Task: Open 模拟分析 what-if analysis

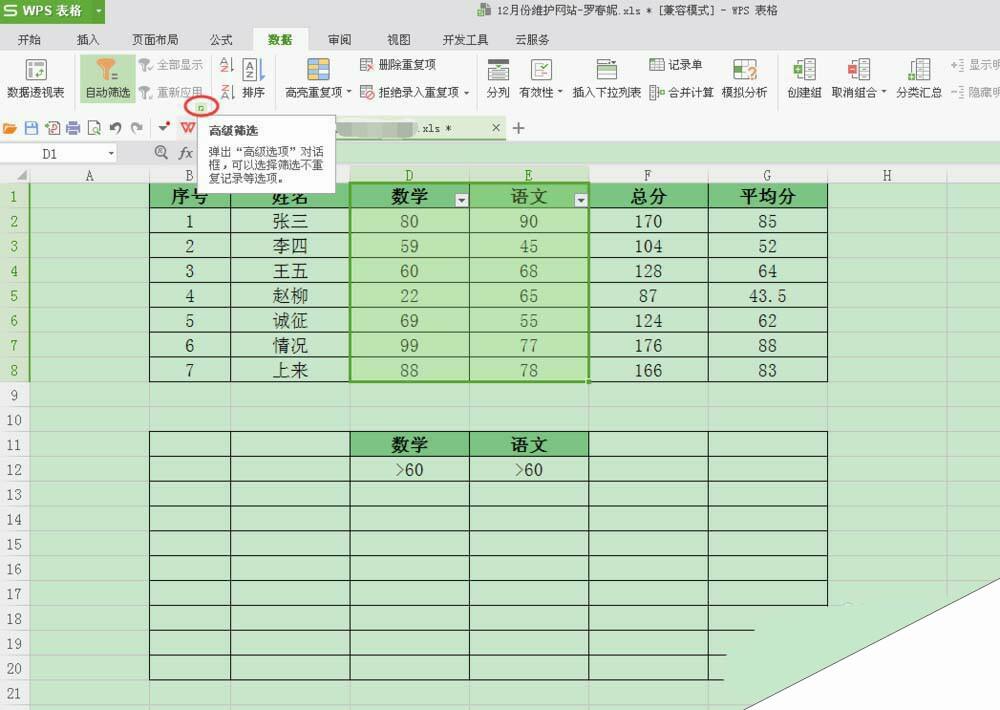Action: pos(744,78)
